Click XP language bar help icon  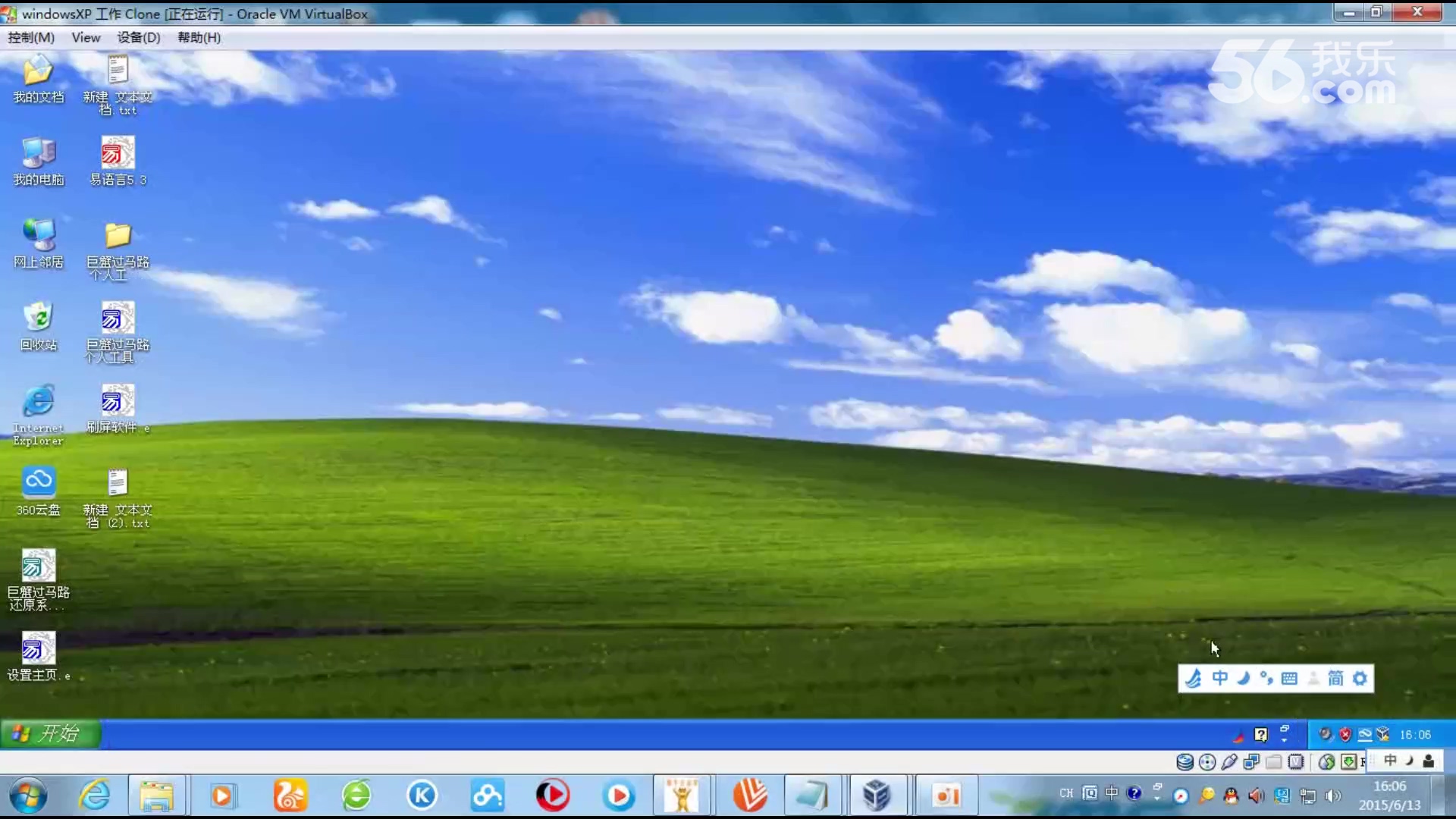[1260, 734]
